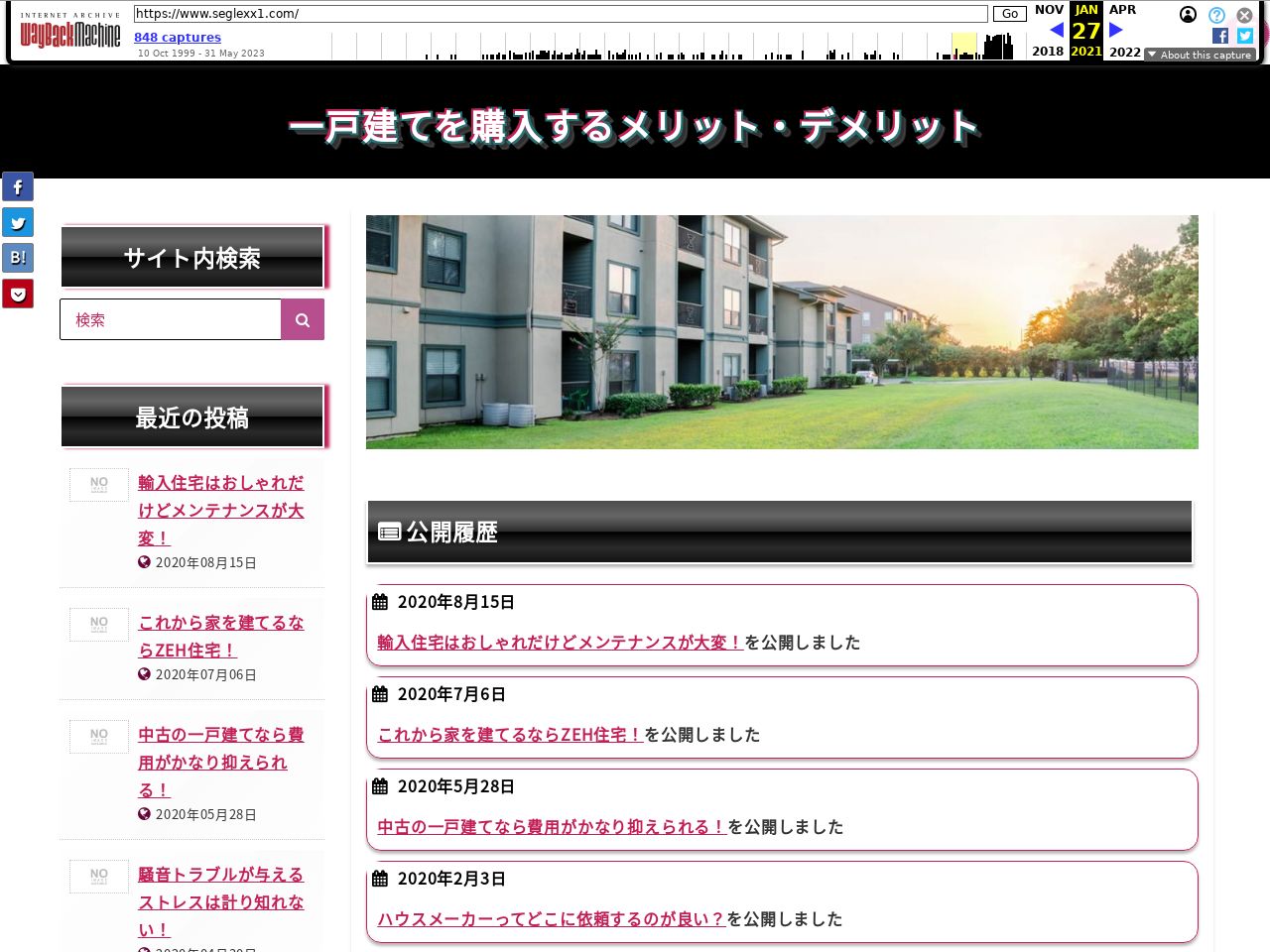The width and height of the screenshot is (1270, 952).
Task: Open ハウスメーカーってどこに依頼するのが良い？ article link
Action: coord(551,919)
